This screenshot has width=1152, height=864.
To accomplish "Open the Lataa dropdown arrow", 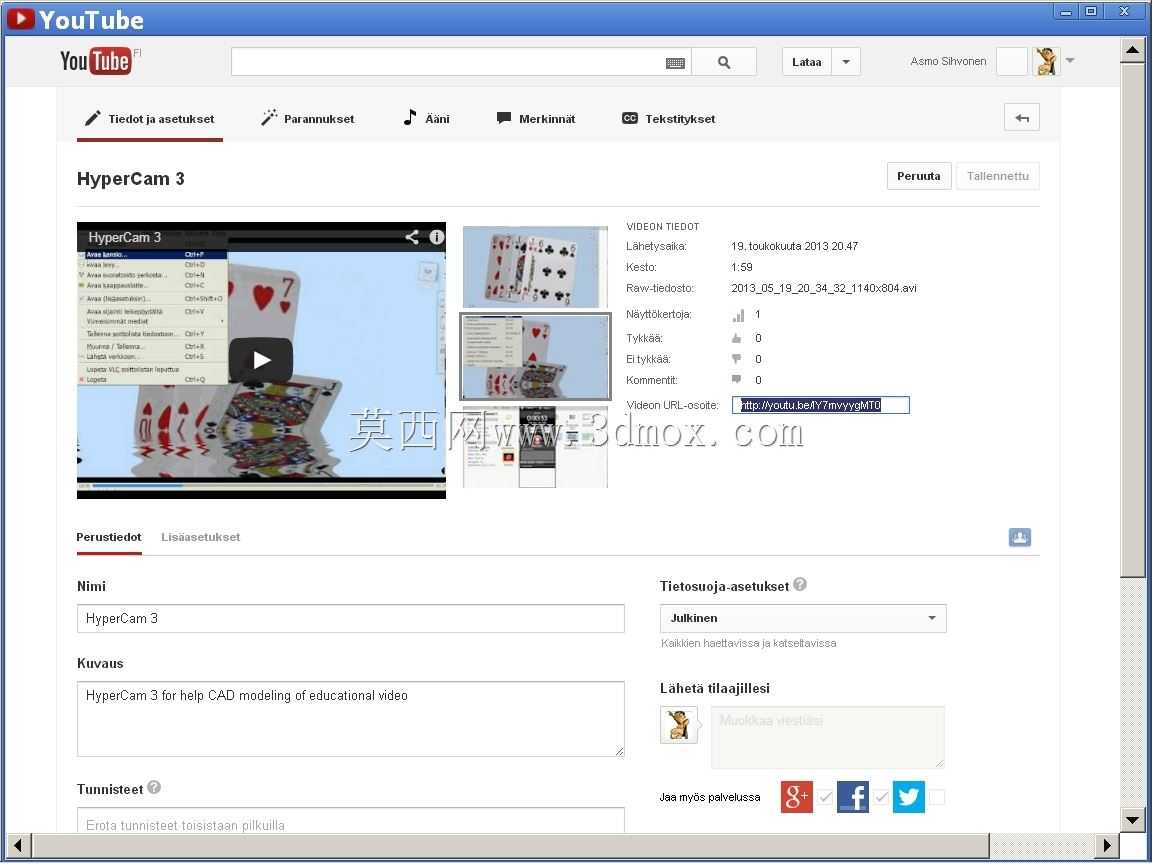I will point(846,62).
